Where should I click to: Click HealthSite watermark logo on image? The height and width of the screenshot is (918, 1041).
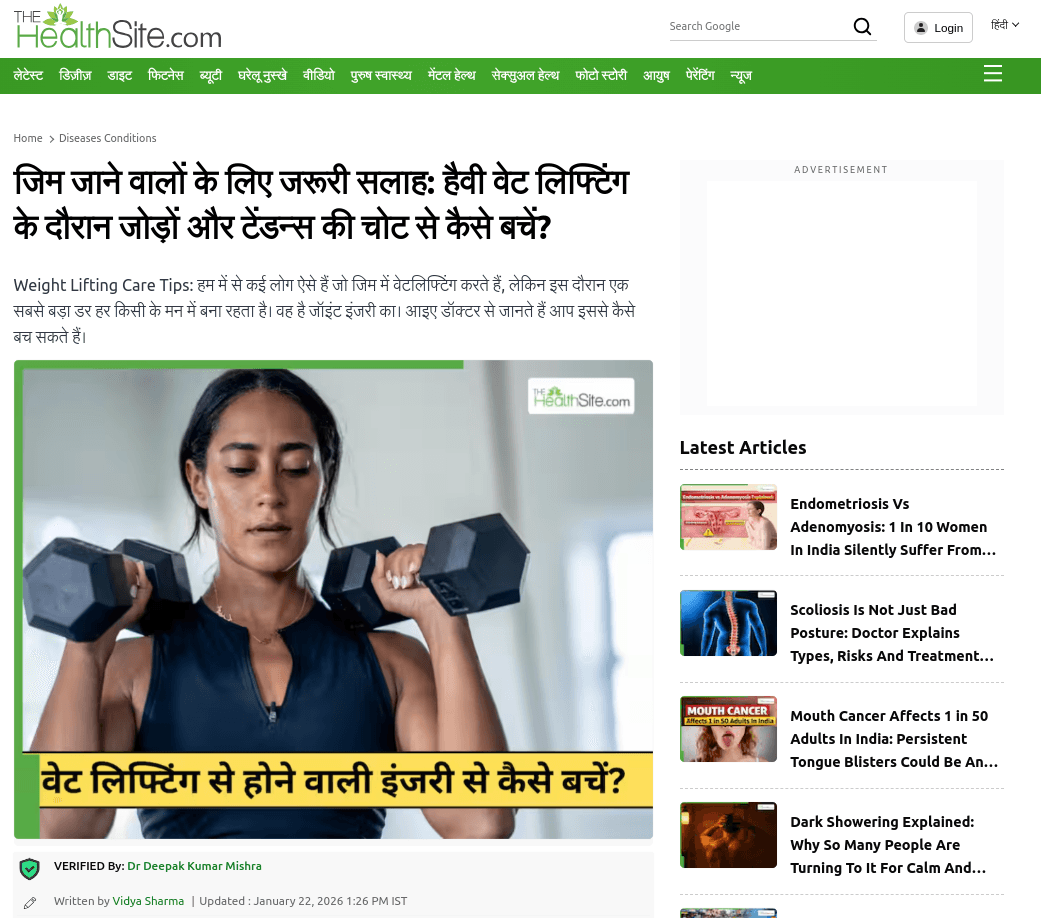581,396
